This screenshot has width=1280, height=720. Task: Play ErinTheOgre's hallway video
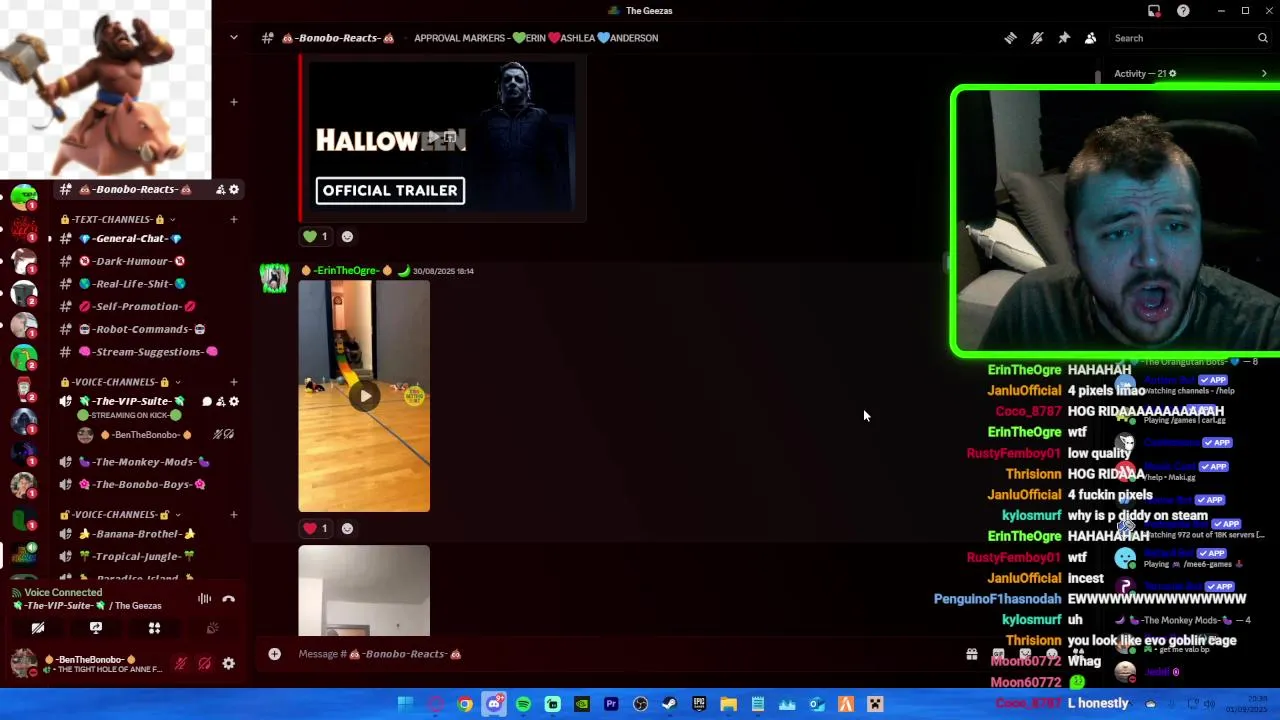point(364,396)
